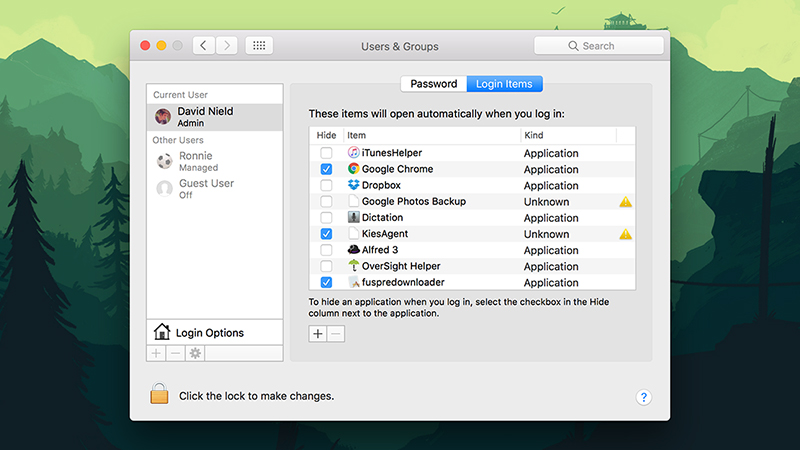The image size is (800, 450).
Task: Select the Guest User silhouette icon
Action: click(164, 189)
